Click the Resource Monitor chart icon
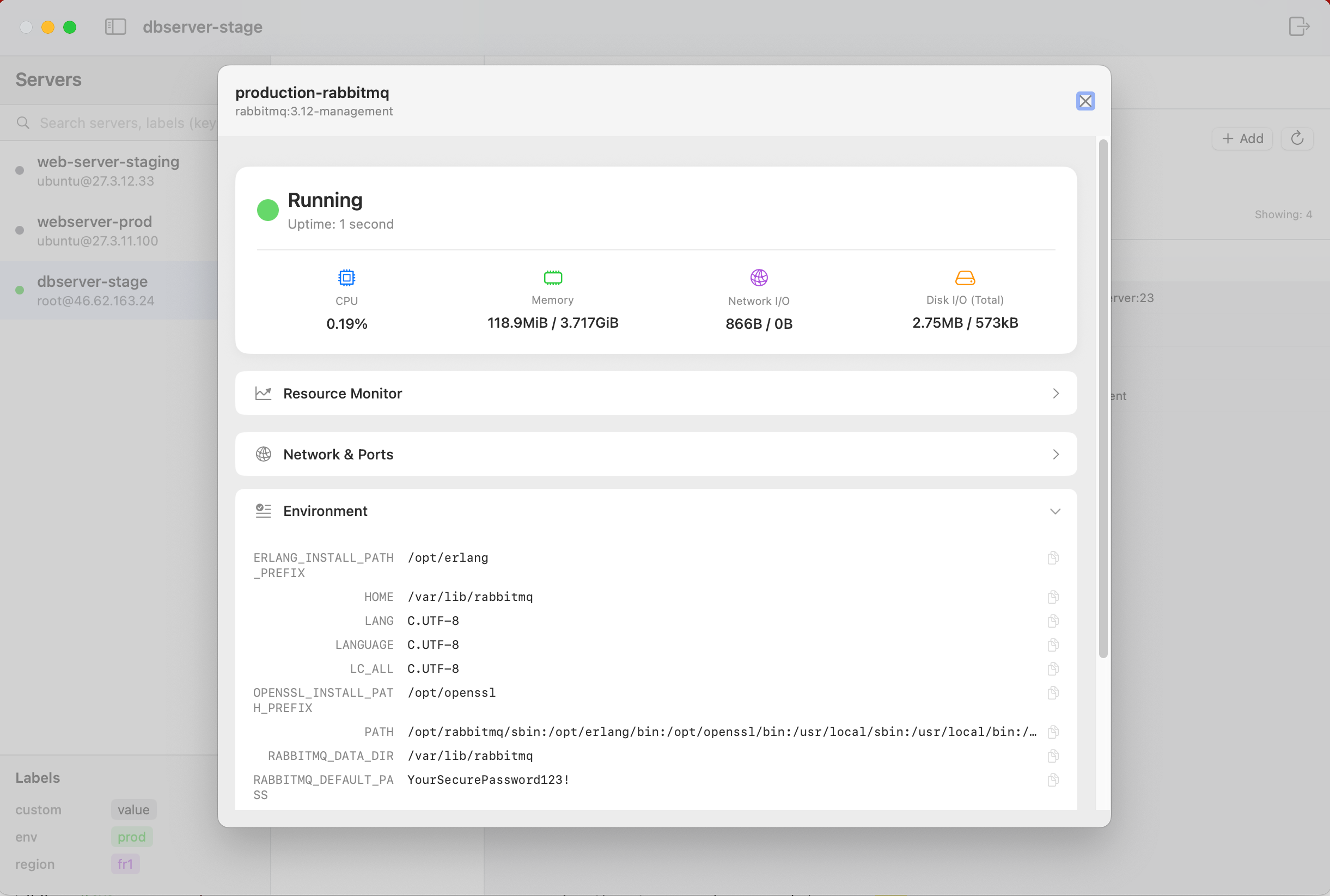 point(263,393)
